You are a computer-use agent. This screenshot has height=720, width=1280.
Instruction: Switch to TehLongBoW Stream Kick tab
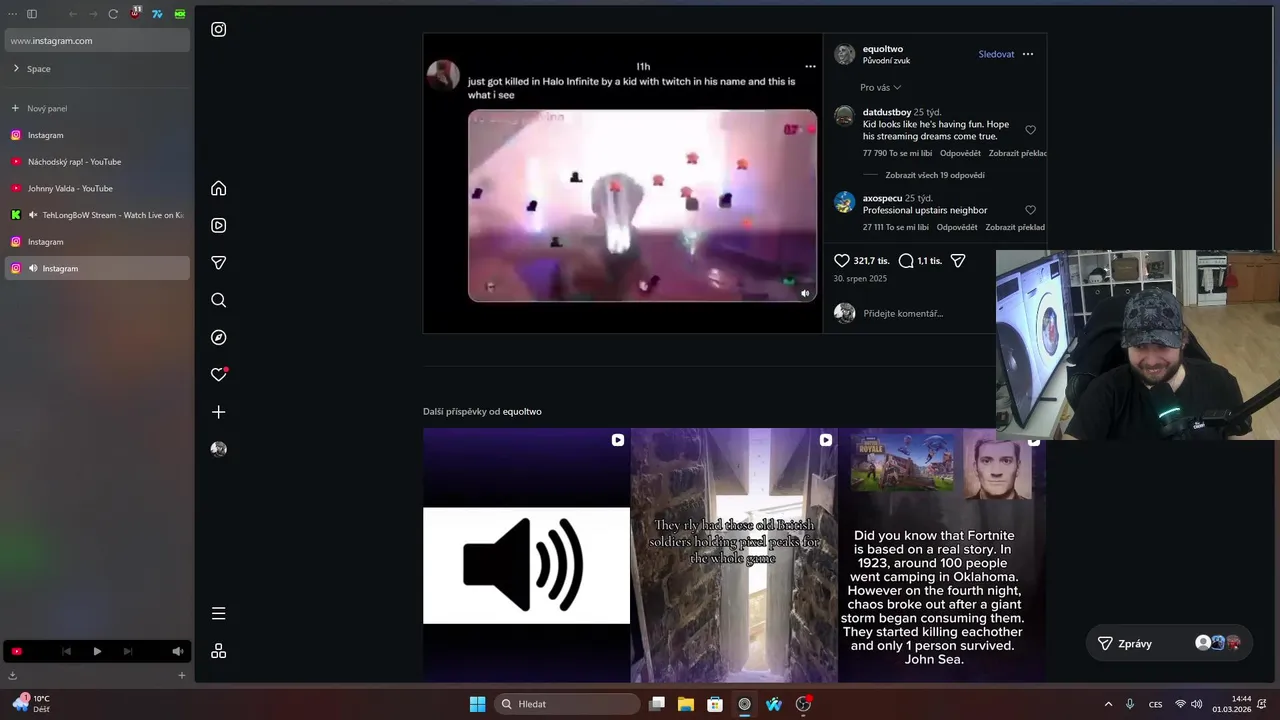(97, 215)
